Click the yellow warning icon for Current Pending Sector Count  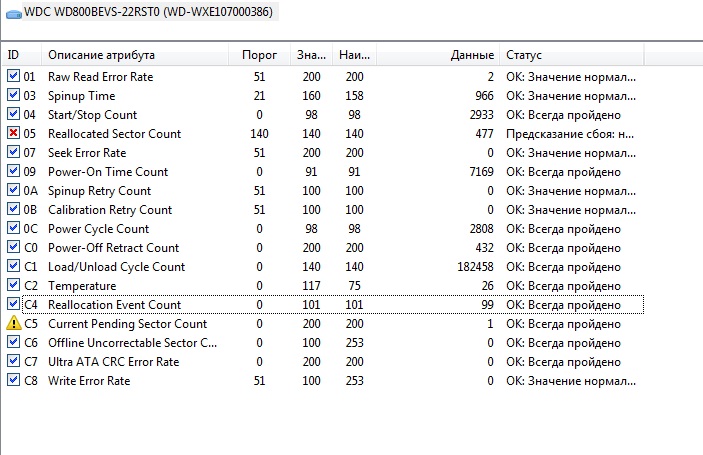pyautogui.click(x=13, y=324)
